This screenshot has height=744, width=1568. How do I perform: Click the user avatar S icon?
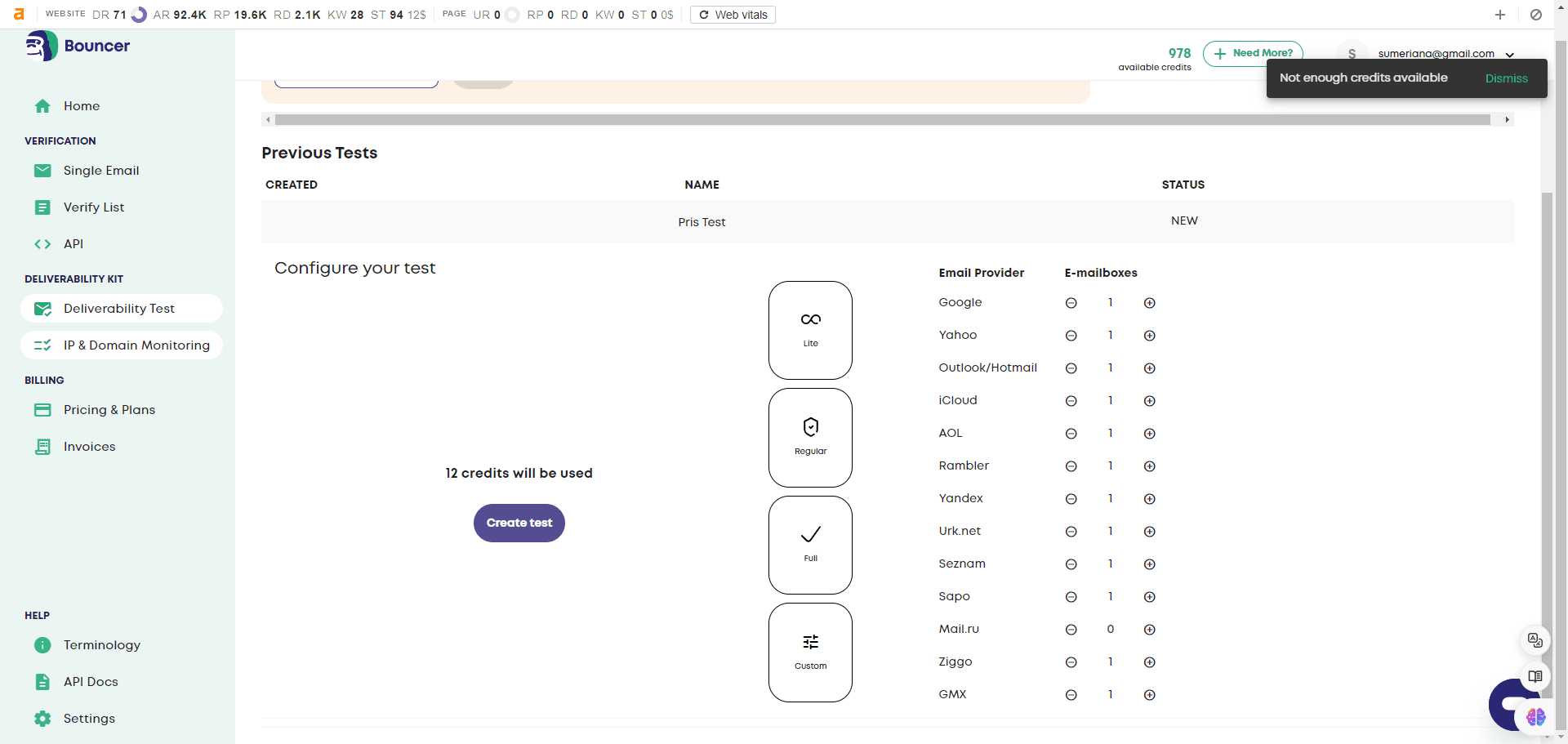[1352, 54]
